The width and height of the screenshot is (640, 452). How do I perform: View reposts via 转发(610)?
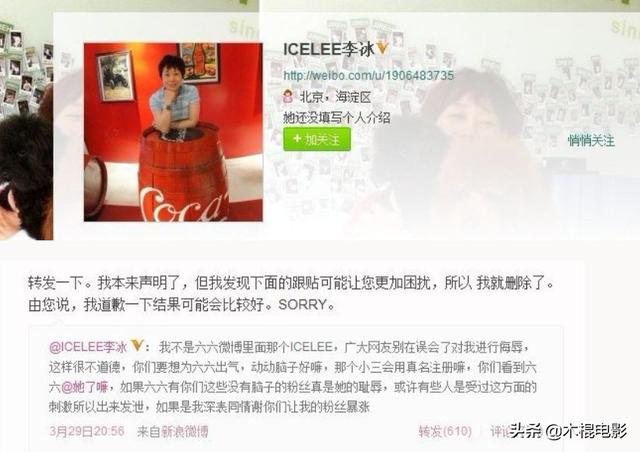tap(445, 432)
